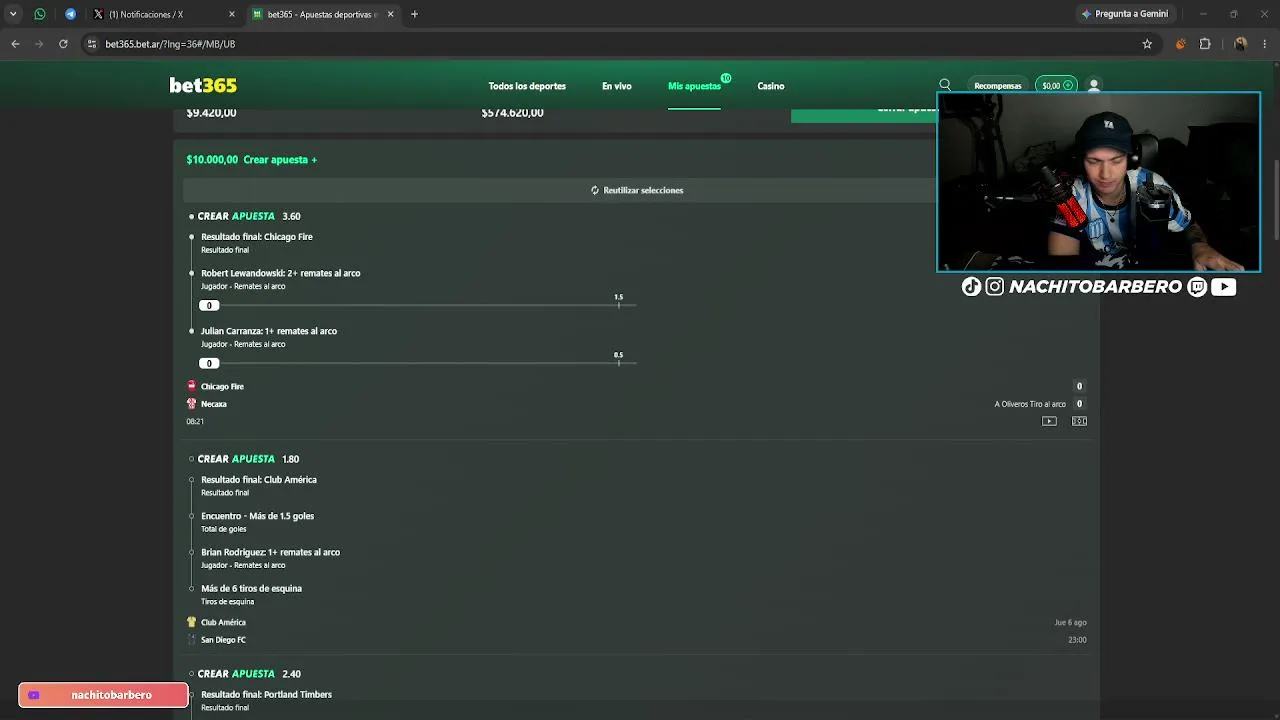Open the Chrome profile avatar

pyautogui.click(x=1240, y=44)
